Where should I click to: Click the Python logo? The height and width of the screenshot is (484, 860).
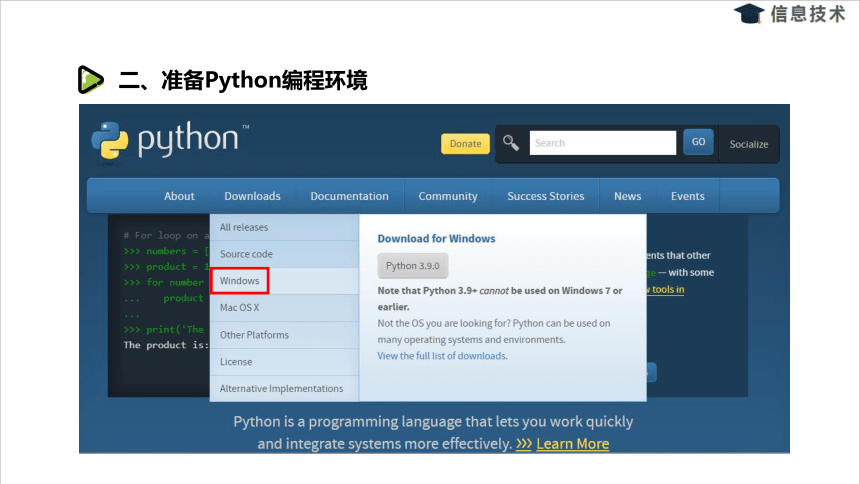click(x=170, y=142)
